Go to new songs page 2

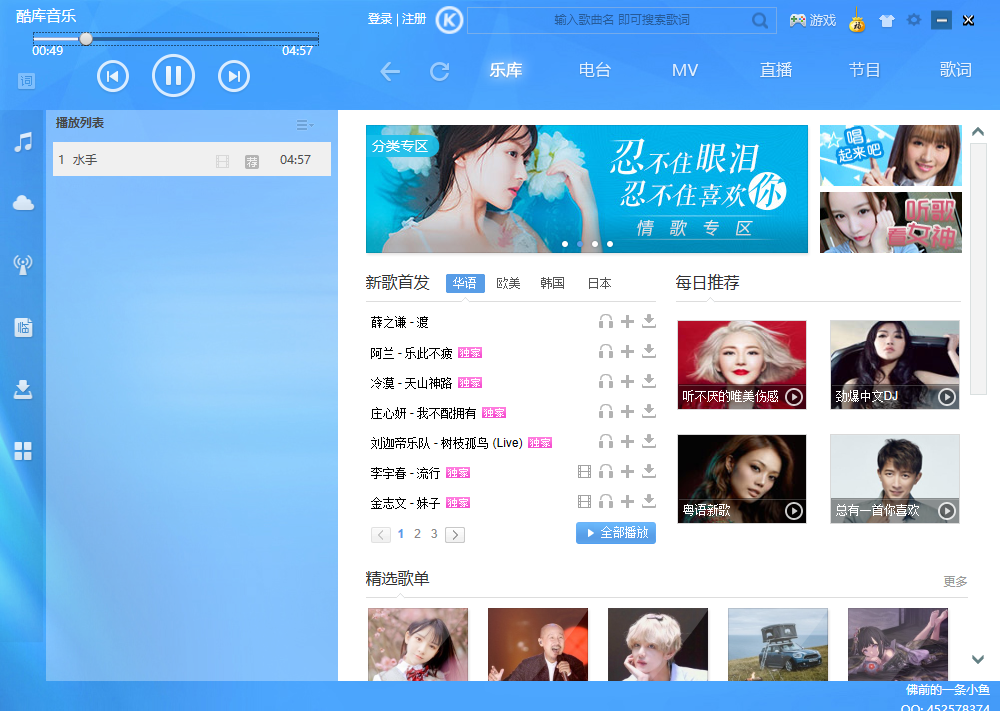coord(417,534)
